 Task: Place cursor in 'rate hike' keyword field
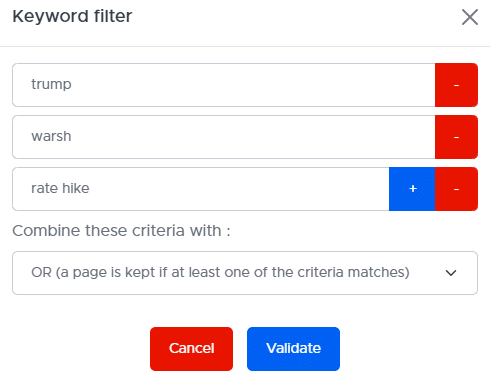pos(201,189)
